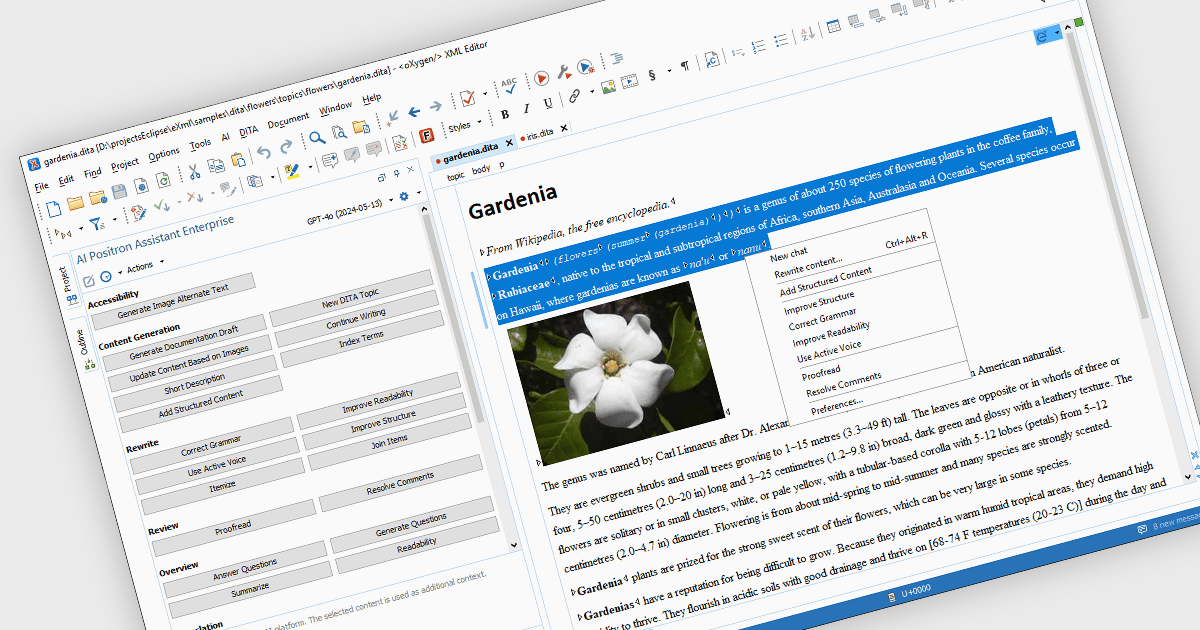Click the Insert media object icon
Viewport: 1200px width, 630px height.
629,81
